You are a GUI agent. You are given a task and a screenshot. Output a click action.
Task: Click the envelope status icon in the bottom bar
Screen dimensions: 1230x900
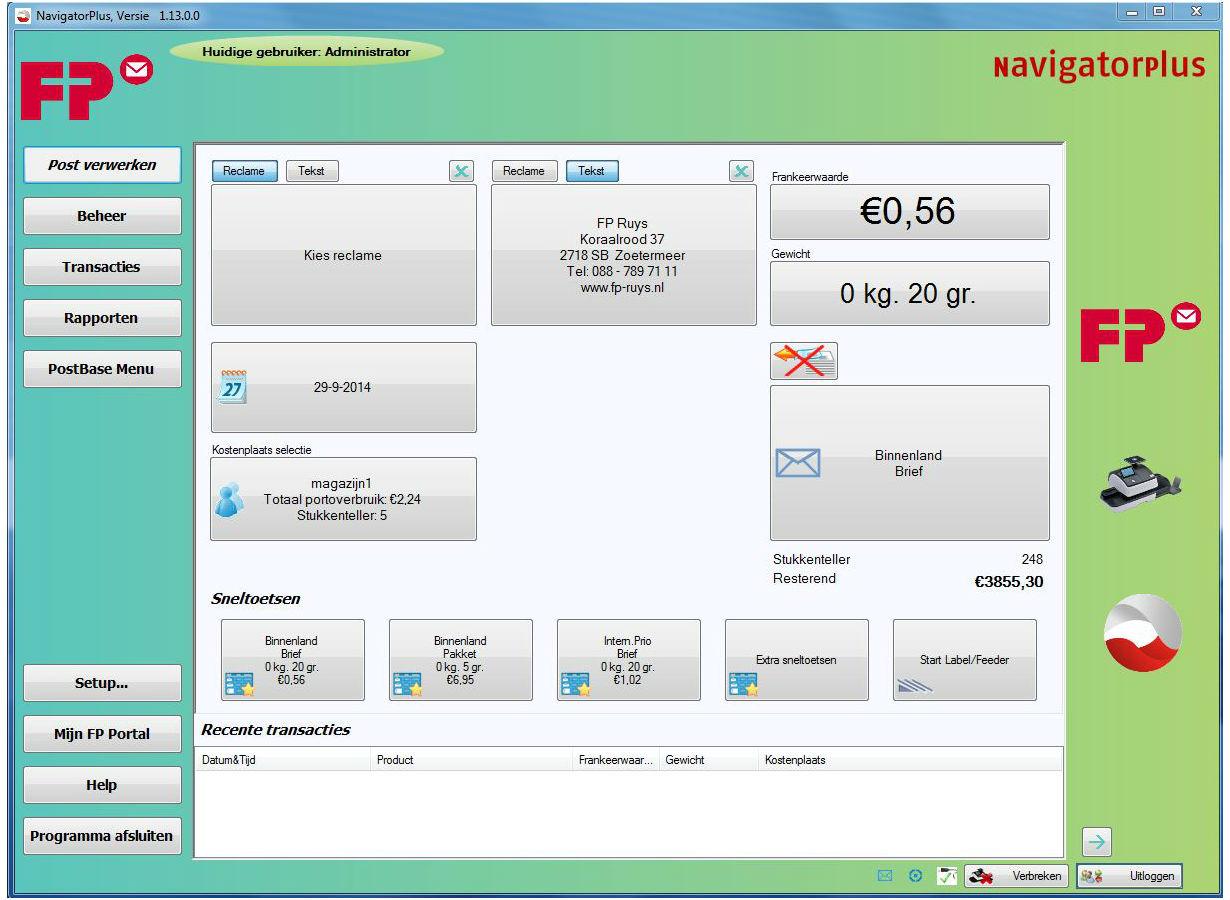(x=884, y=876)
